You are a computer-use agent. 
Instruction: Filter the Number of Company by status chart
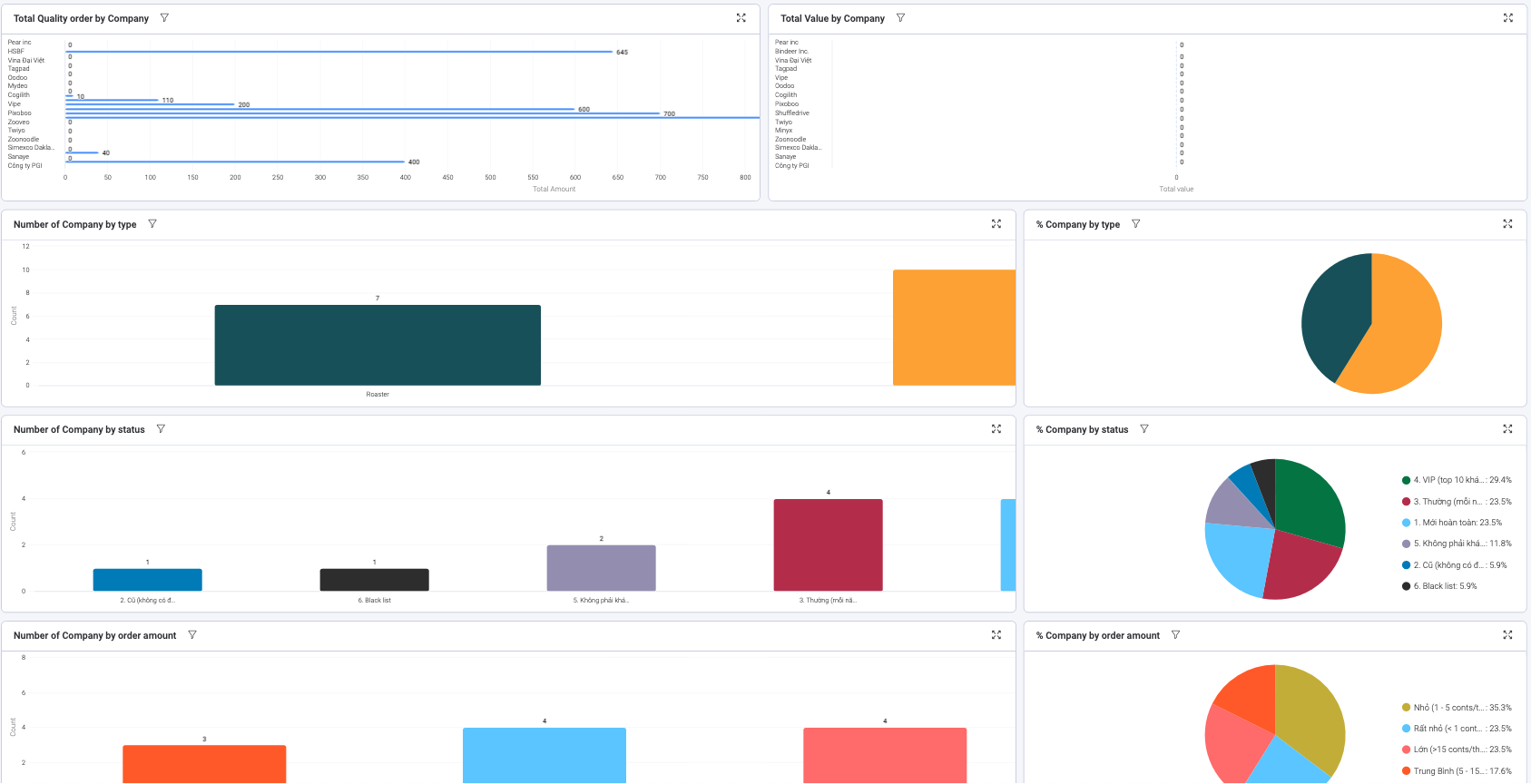[x=161, y=429]
